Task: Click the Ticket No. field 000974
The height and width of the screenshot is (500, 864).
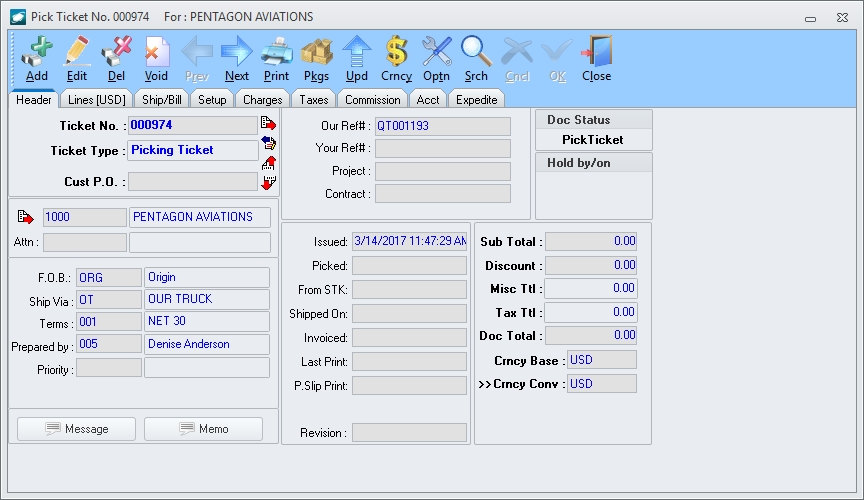Action: (192, 125)
